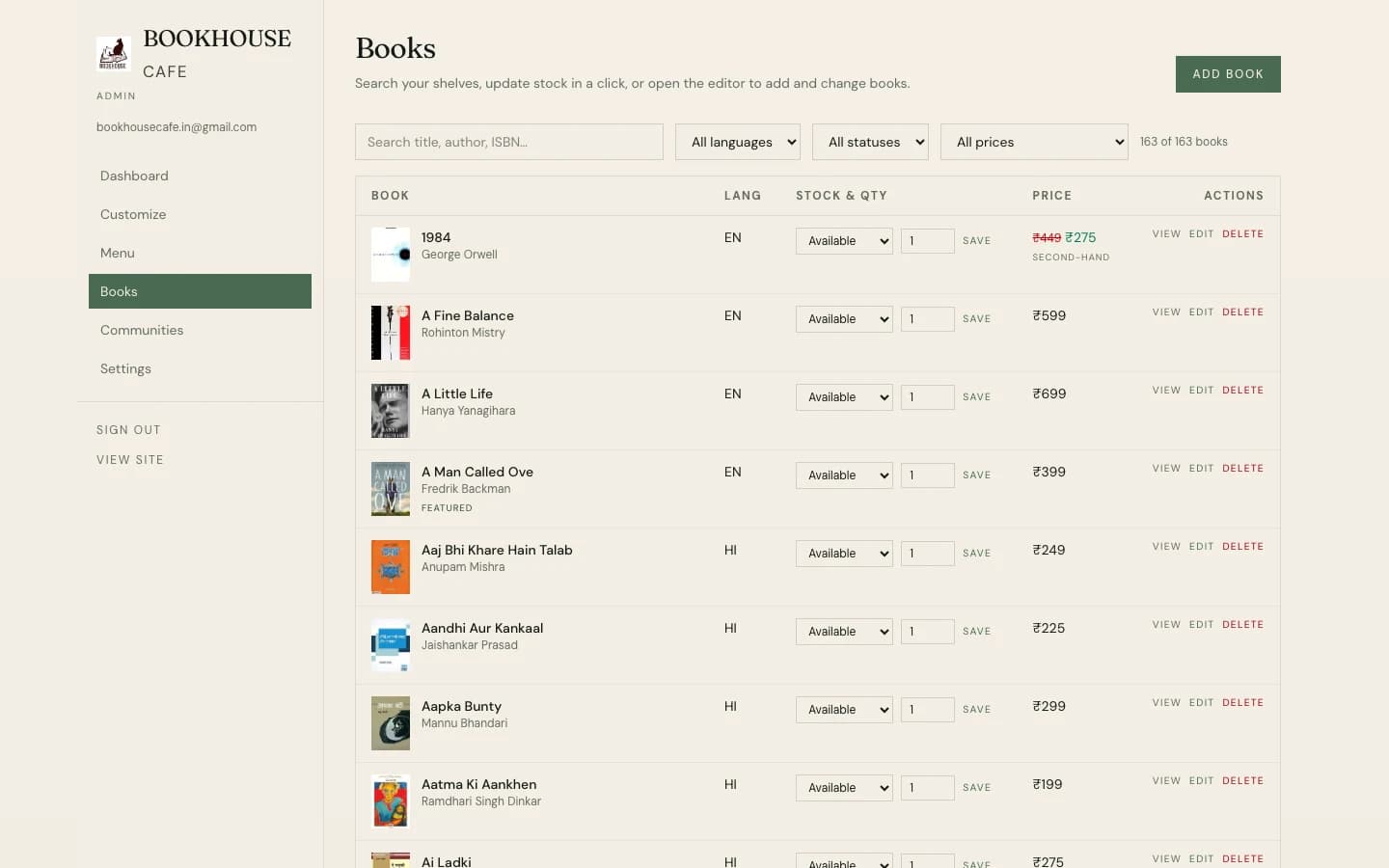Click author name Hanya Yanagihara
1389x868 pixels.
468,411
